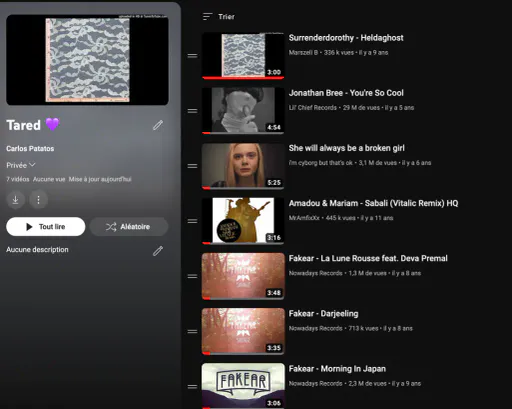512x409 pixels.
Task: Select the handle beside Fakear - Darjeeling
Action: [192, 331]
